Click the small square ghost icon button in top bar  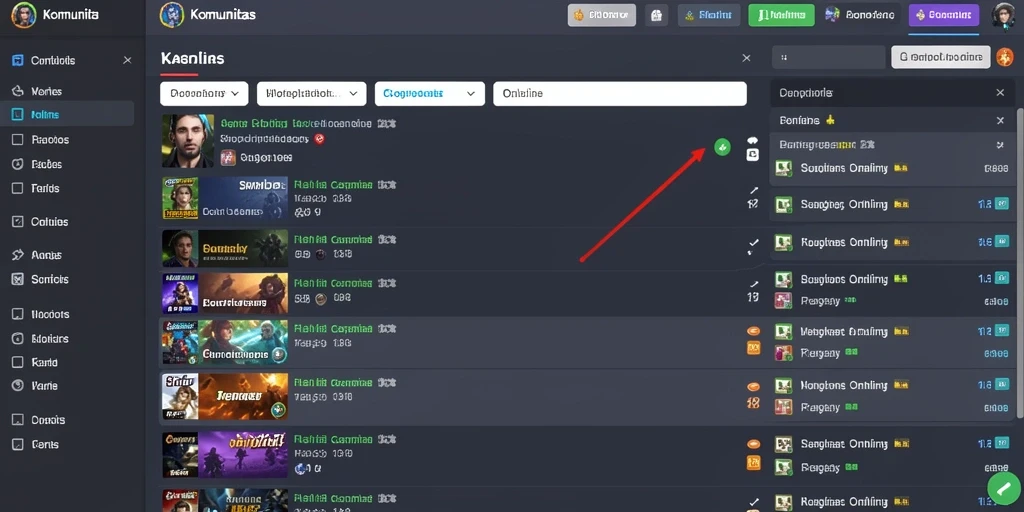656,15
